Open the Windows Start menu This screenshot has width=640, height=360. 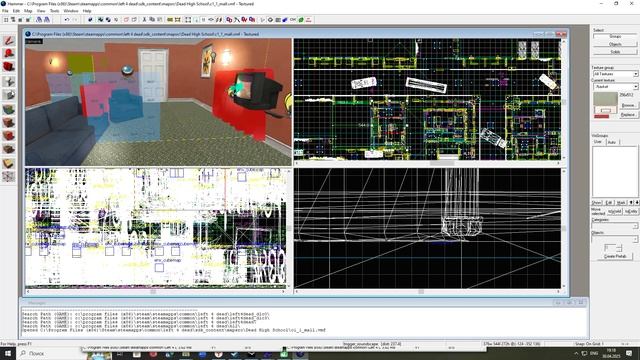8,353
